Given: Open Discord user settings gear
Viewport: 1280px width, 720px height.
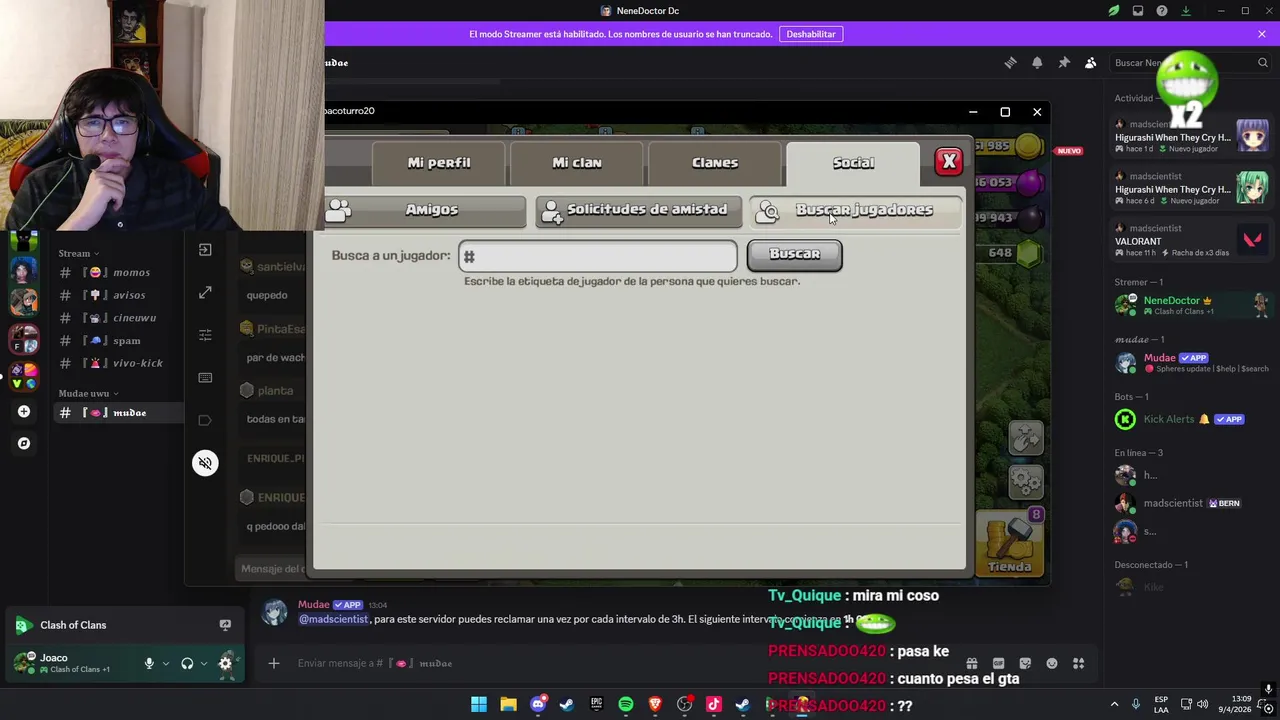Looking at the screenshot, I should pos(226,663).
